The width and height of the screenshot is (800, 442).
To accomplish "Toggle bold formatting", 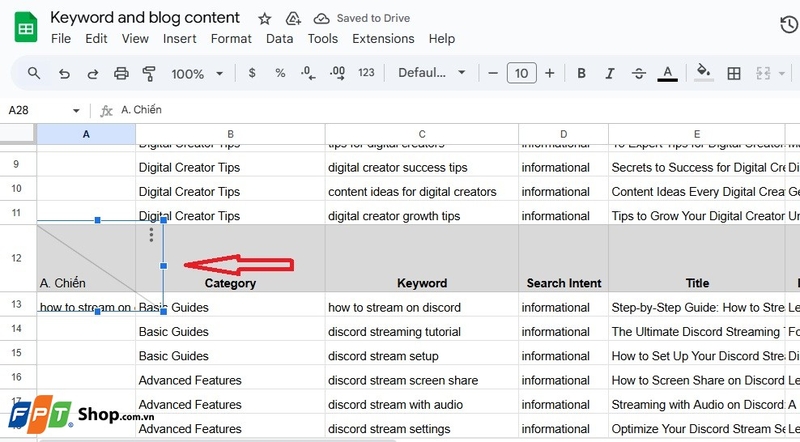I will pos(581,73).
